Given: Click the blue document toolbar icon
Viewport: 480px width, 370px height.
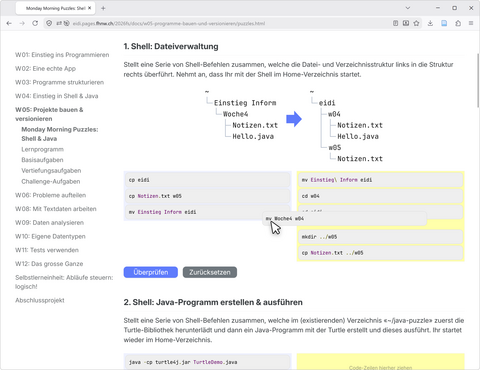Looking at the screenshot, I should (444, 23).
